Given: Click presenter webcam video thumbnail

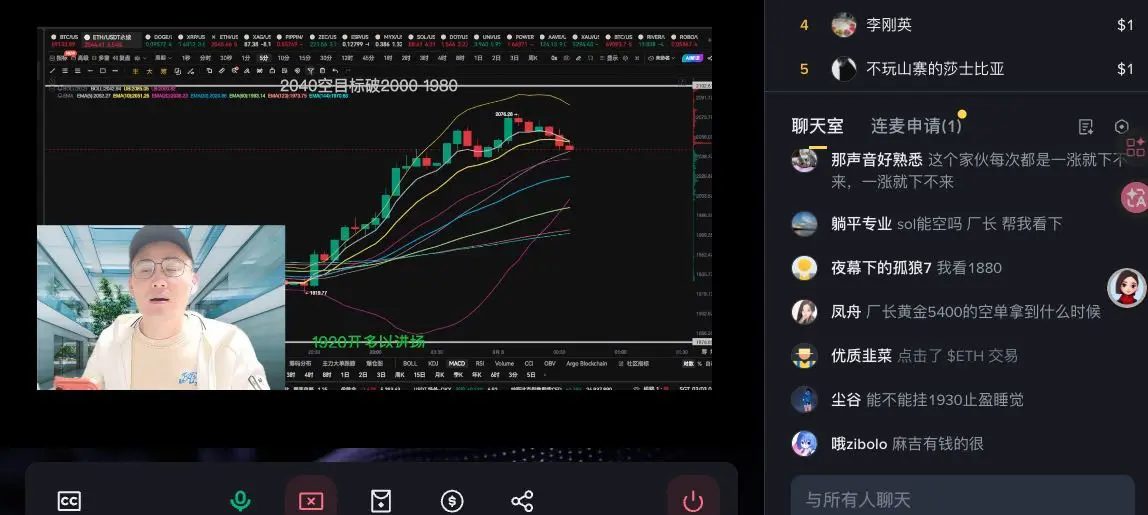Looking at the screenshot, I should tap(160, 307).
